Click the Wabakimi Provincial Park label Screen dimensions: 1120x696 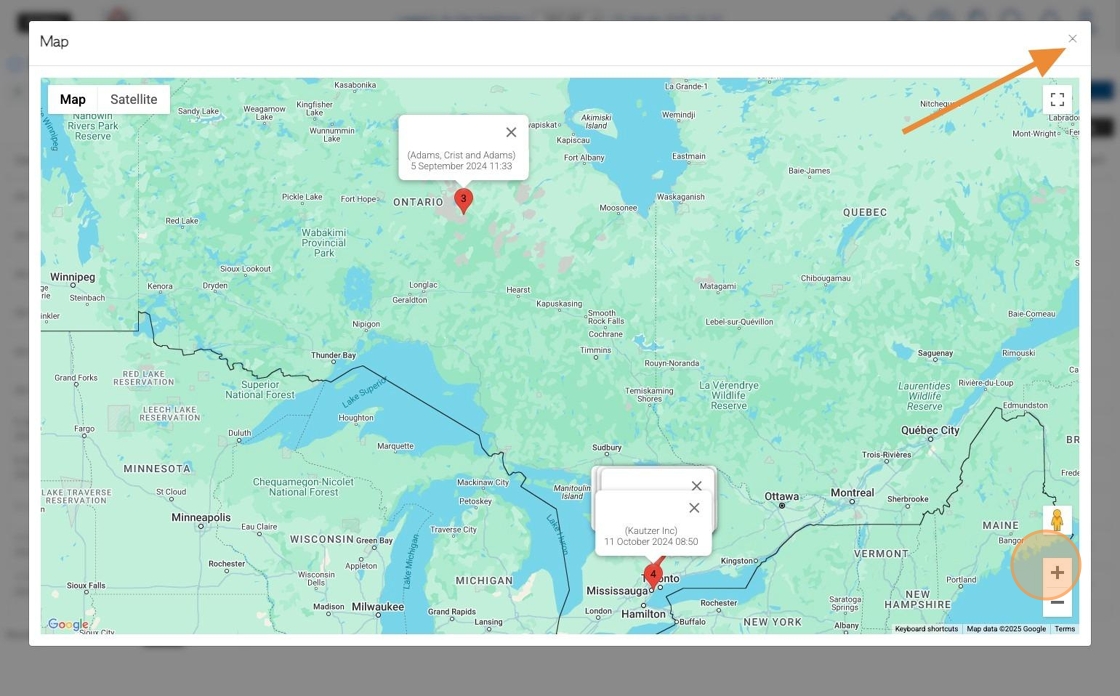[x=324, y=243]
